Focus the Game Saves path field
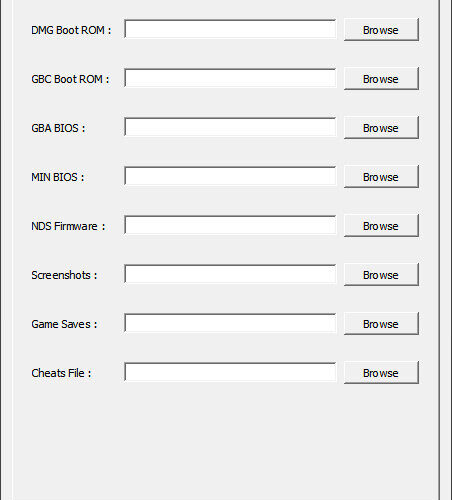This screenshot has width=452, height=500. 230,323
